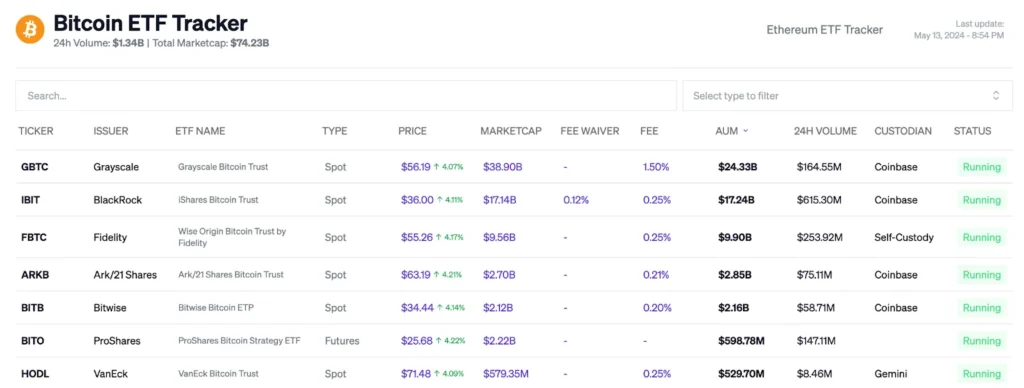Click BITB price $34.44

[417, 308]
